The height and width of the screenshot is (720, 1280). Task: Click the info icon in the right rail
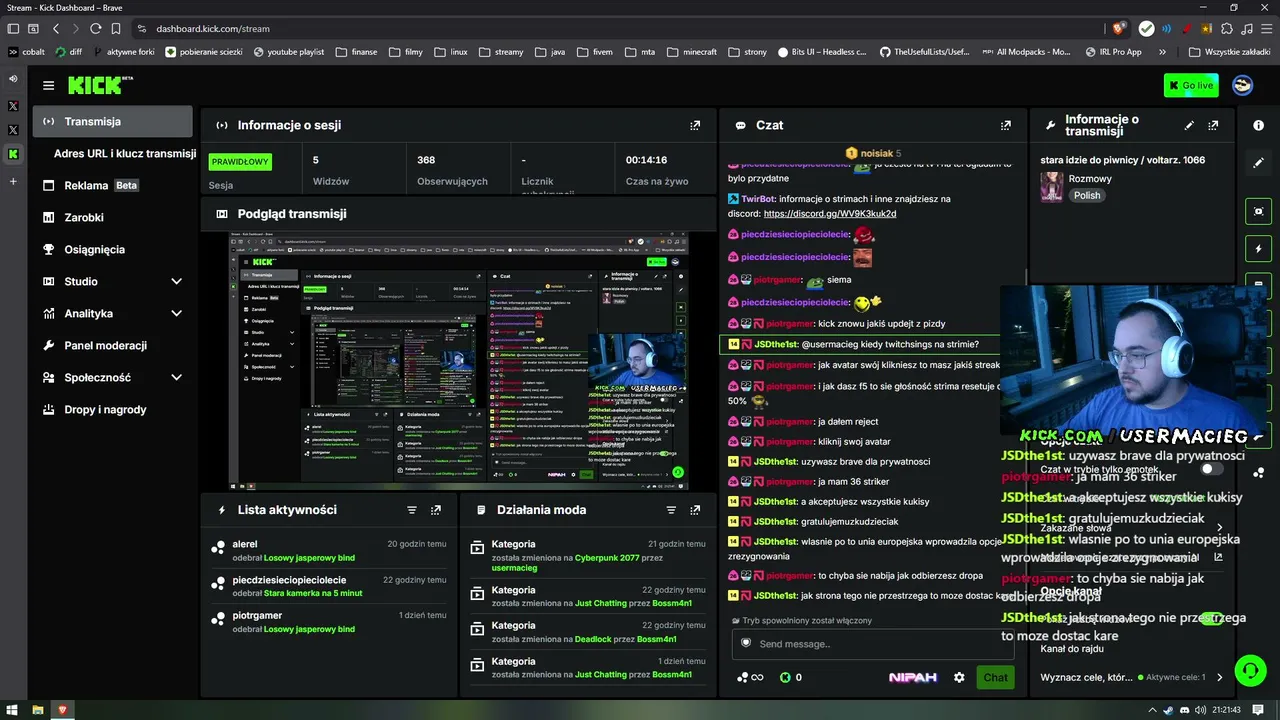[x=1259, y=125]
